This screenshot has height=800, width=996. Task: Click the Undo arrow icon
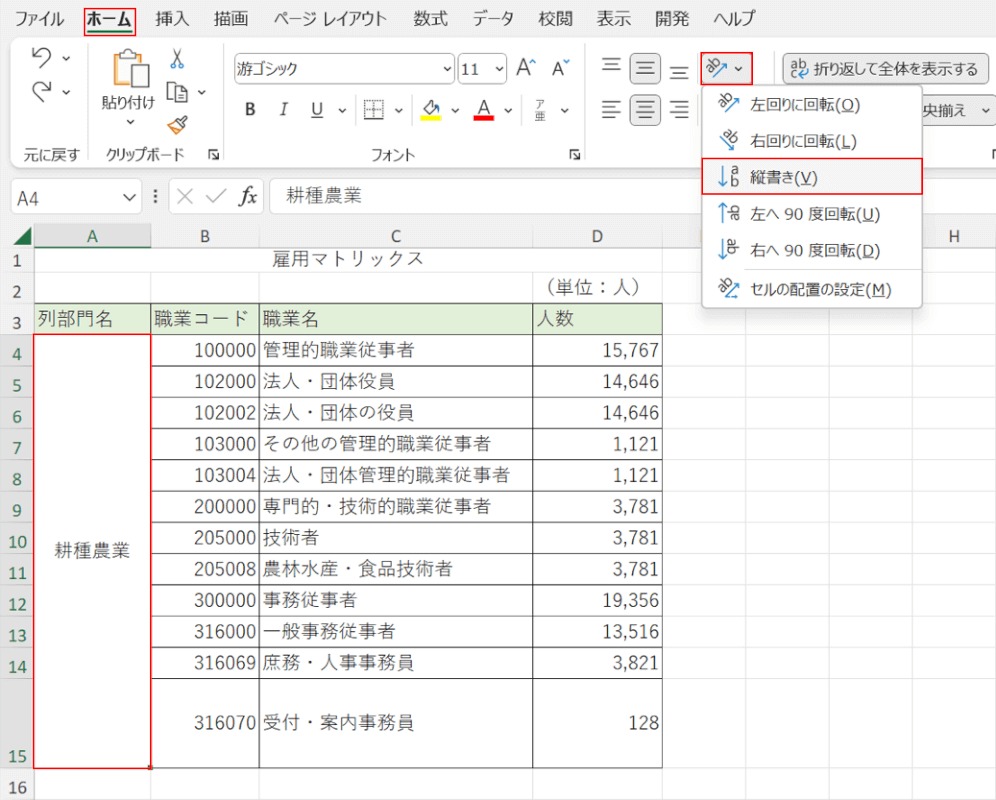point(42,58)
